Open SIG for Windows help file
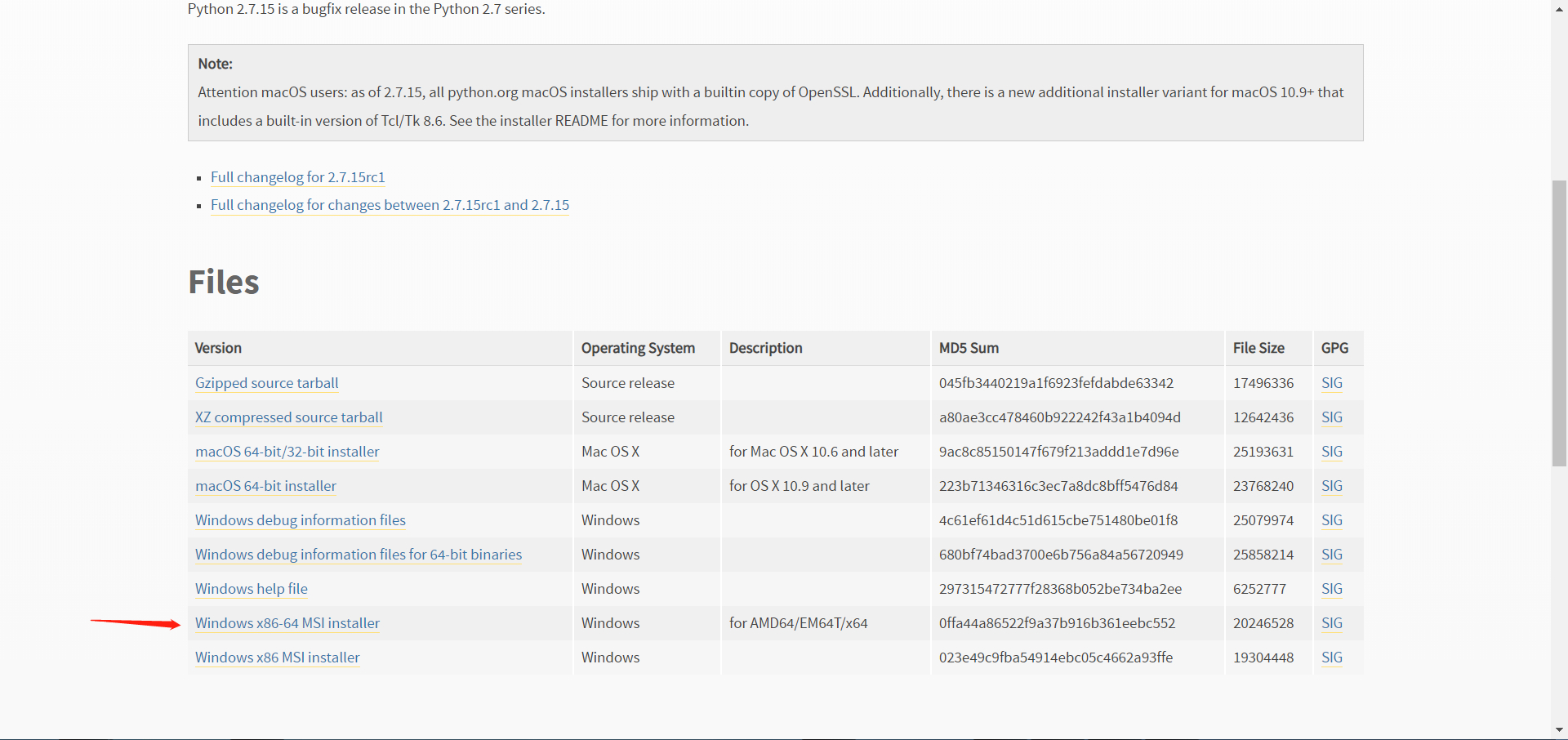Viewport: 1568px width, 740px height. click(x=1332, y=589)
